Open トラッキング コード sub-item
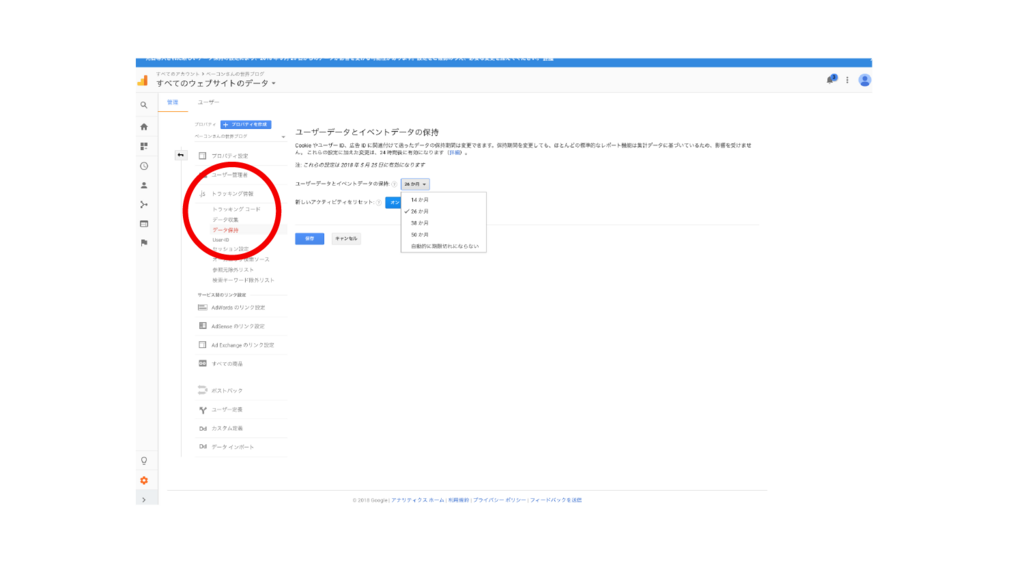1024x576 pixels. pyautogui.click(x=236, y=210)
